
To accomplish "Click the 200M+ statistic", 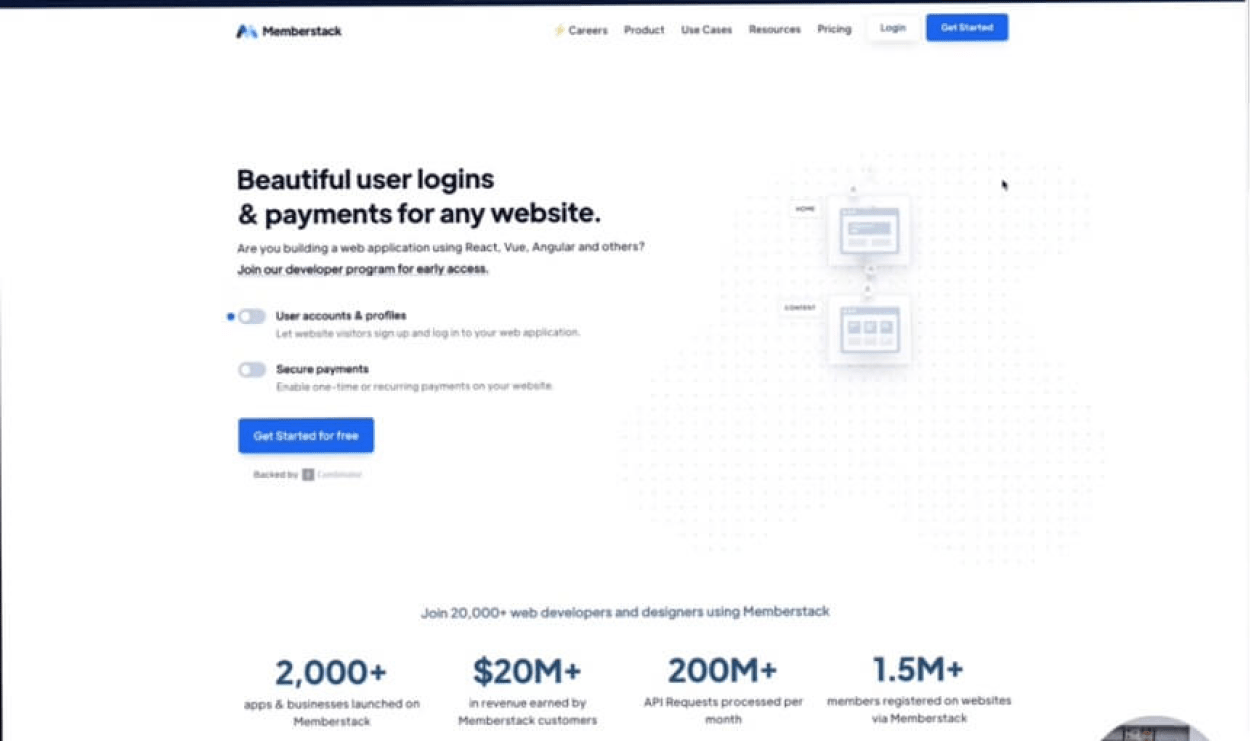I will click(723, 670).
